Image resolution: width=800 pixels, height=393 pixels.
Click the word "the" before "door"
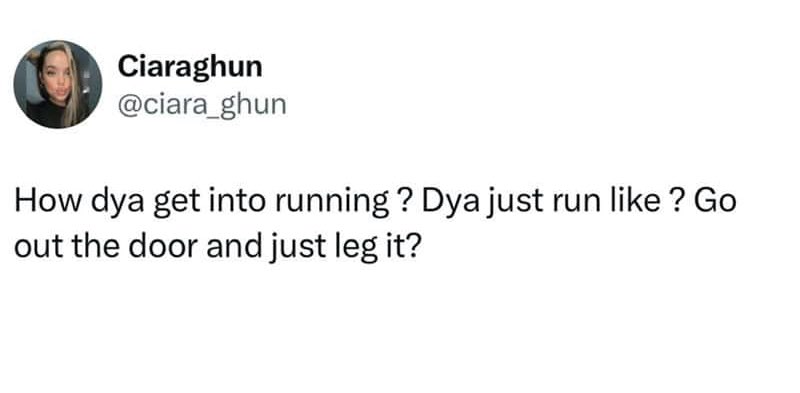pyautogui.click(x=95, y=246)
